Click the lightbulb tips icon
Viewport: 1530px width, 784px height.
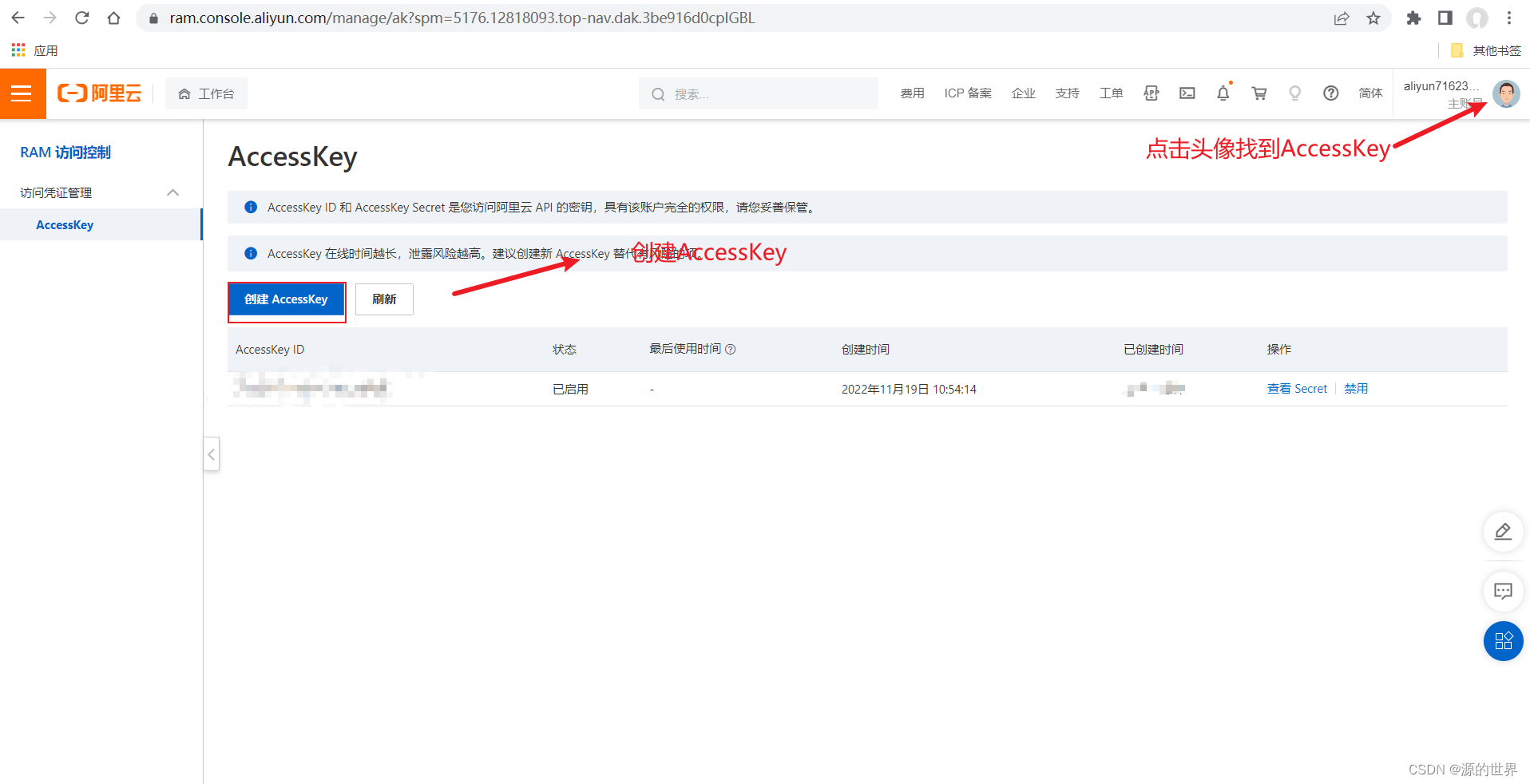pos(1295,93)
